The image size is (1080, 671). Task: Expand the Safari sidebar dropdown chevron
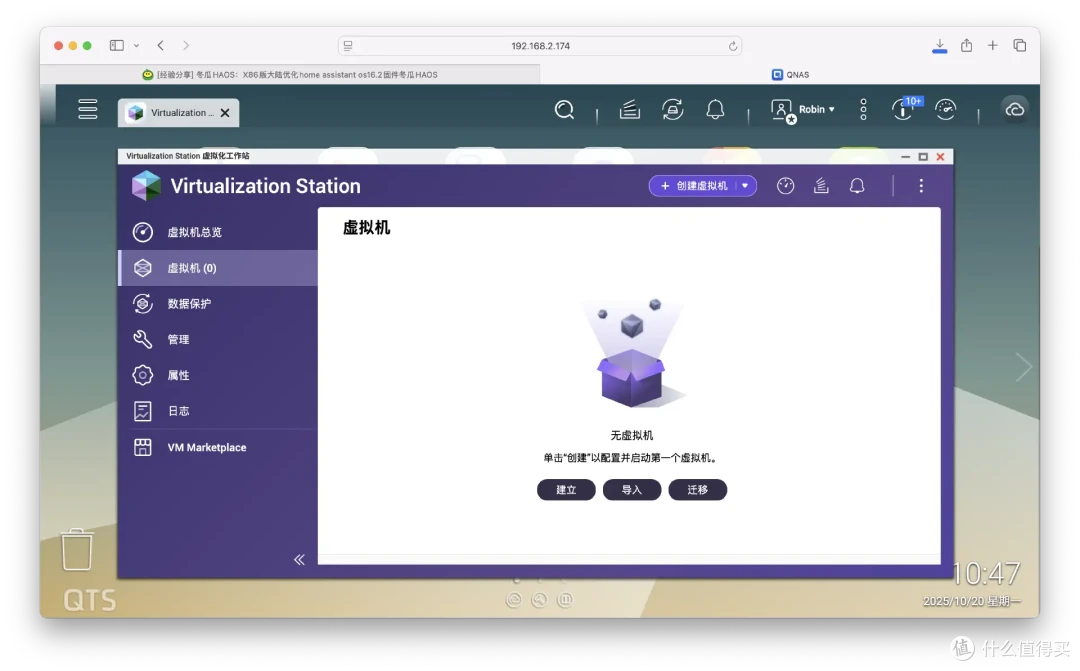(136, 45)
